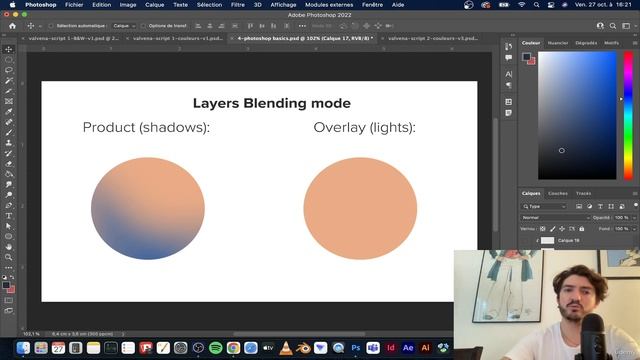The width and height of the screenshot is (640, 360).
Task: Select the Clone Stamp tool
Action: pos(9,143)
